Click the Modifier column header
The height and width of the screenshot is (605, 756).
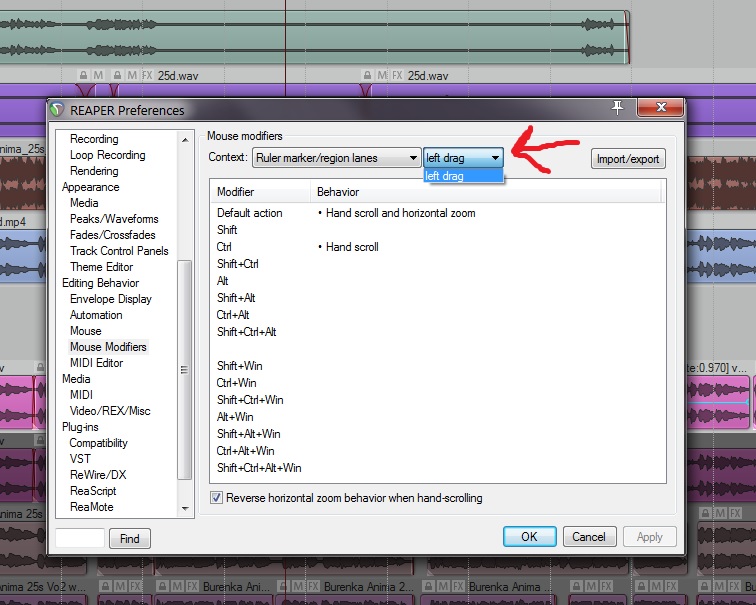coord(260,192)
